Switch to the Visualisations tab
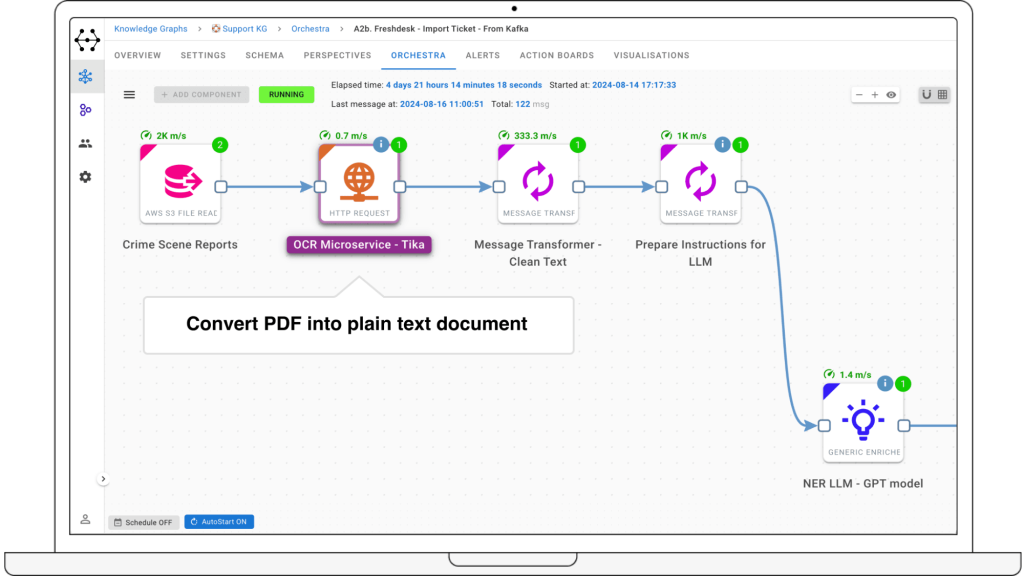1024x576 pixels. pyautogui.click(x=652, y=56)
